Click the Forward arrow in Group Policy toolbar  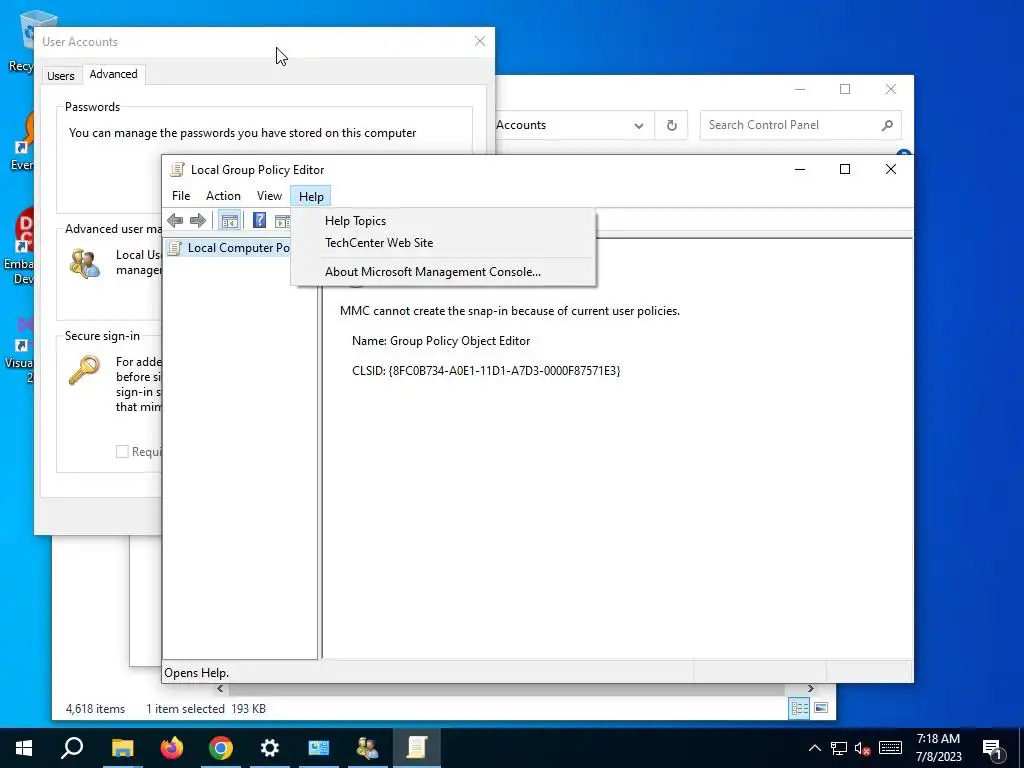(x=198, y=221)
